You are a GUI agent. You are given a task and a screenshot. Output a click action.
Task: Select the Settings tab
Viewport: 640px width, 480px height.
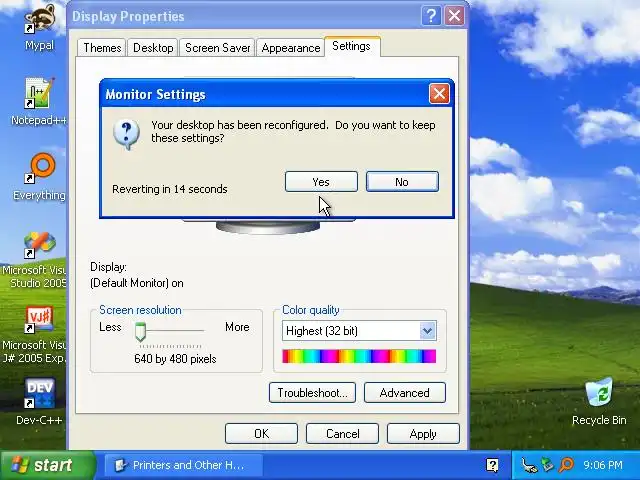(351, 46)
